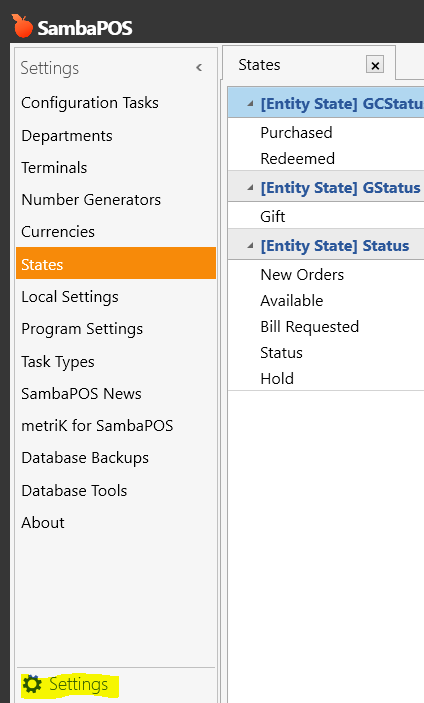Click the SambaPOS apple logo icon
The width and height of the screenshot is (424, 703).
(x=22, y=26)
